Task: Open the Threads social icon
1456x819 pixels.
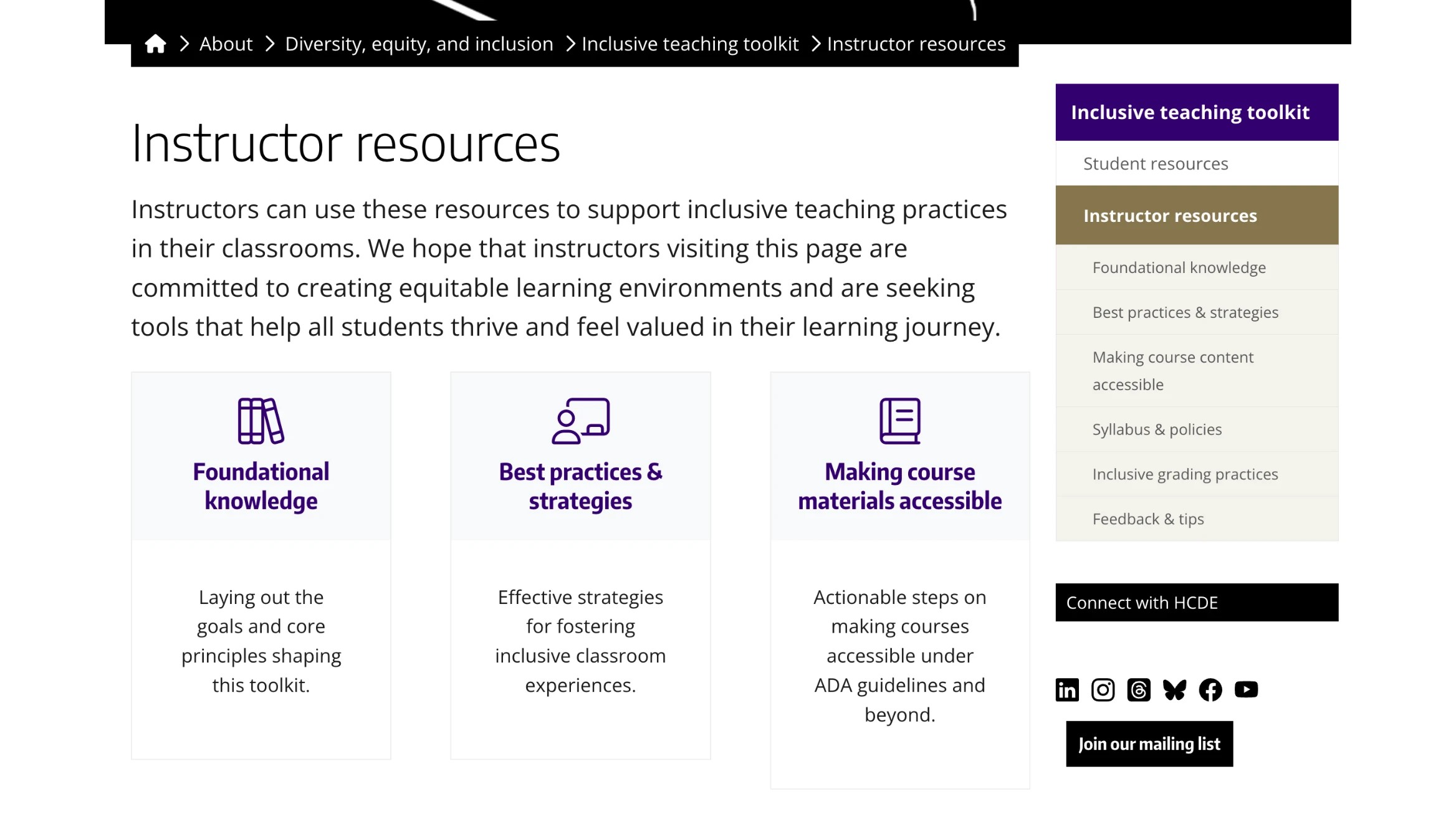Action: [x=1139, y=690]
